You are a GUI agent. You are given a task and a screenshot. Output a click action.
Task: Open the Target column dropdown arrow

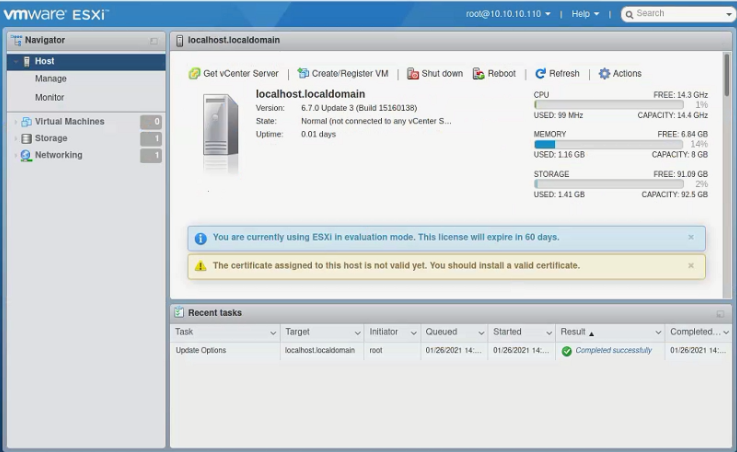click(358, 333)
